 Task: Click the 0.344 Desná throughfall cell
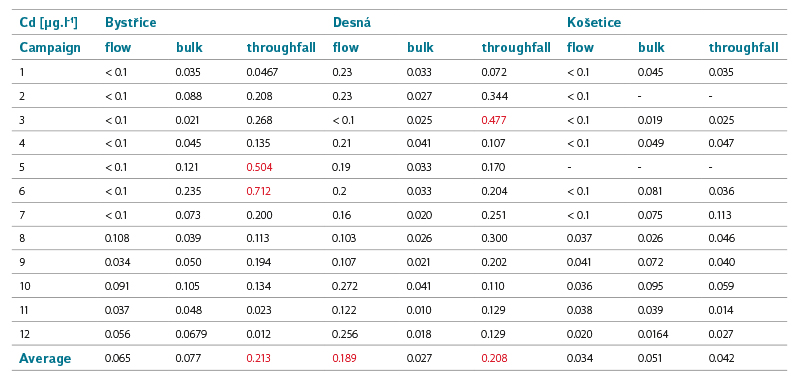494,96
